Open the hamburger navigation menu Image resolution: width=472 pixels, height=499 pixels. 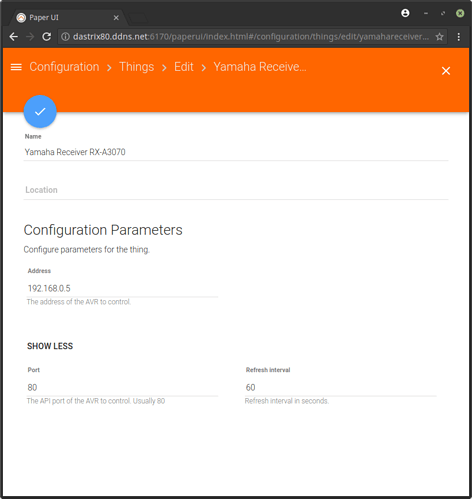(16, 67)
